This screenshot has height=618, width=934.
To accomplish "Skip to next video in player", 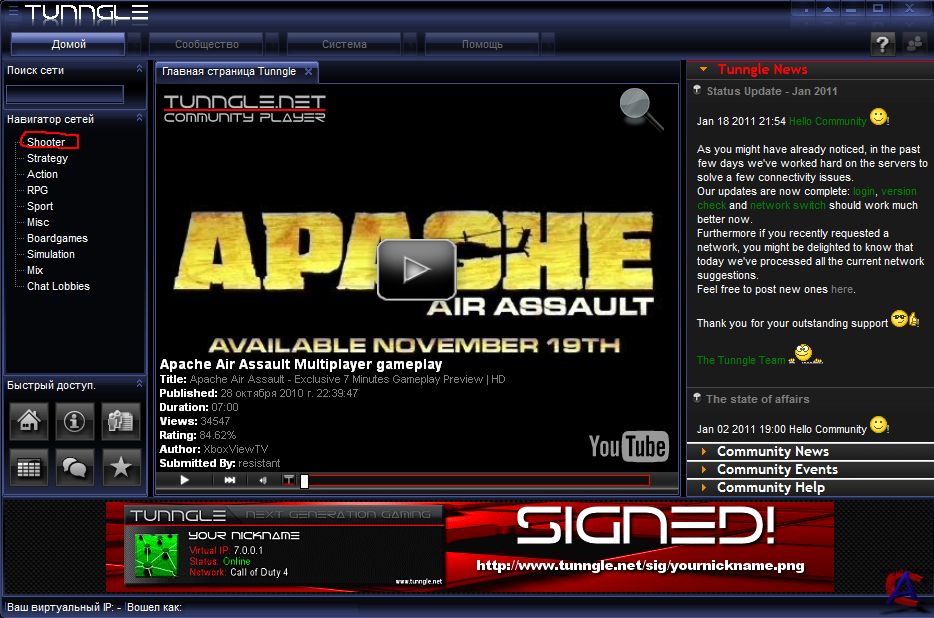I will coord(229,481).
